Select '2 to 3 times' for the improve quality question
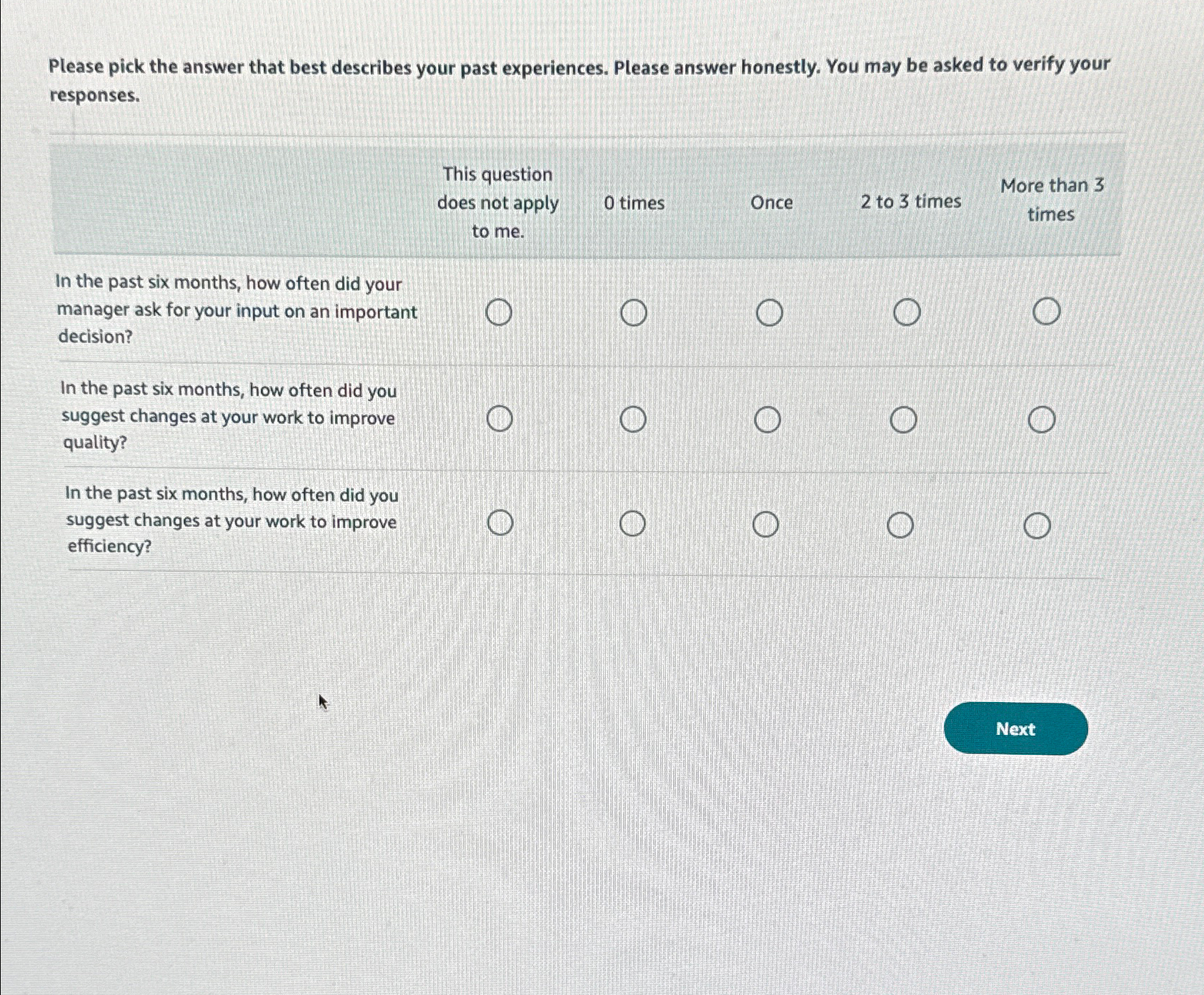1204x995 pixels. pyautogui.click(x=902, y=419)
